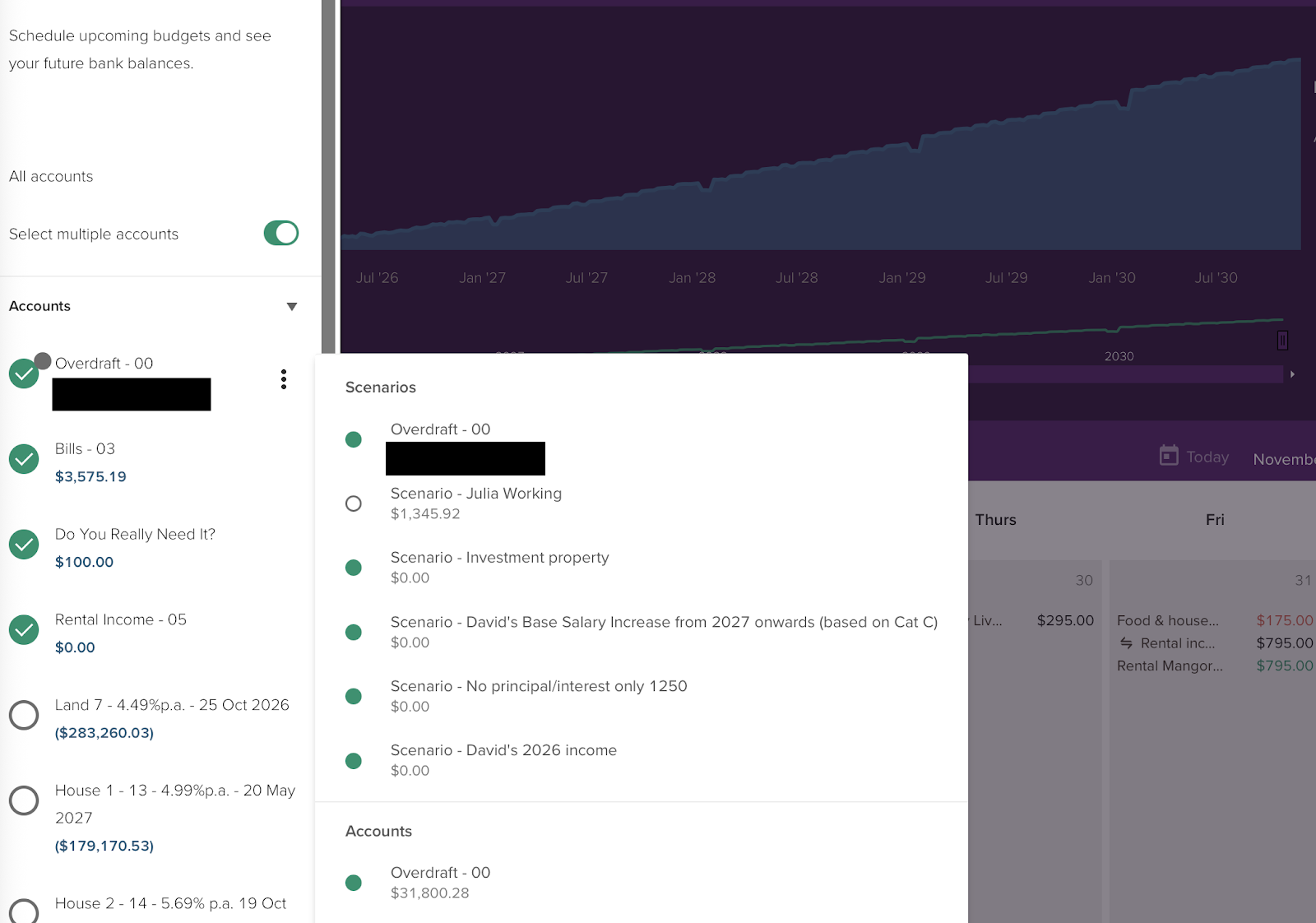Open the Food & house... calendar entry
The width and height of the screenshot is (1316, 923).
click(1167, 621)
